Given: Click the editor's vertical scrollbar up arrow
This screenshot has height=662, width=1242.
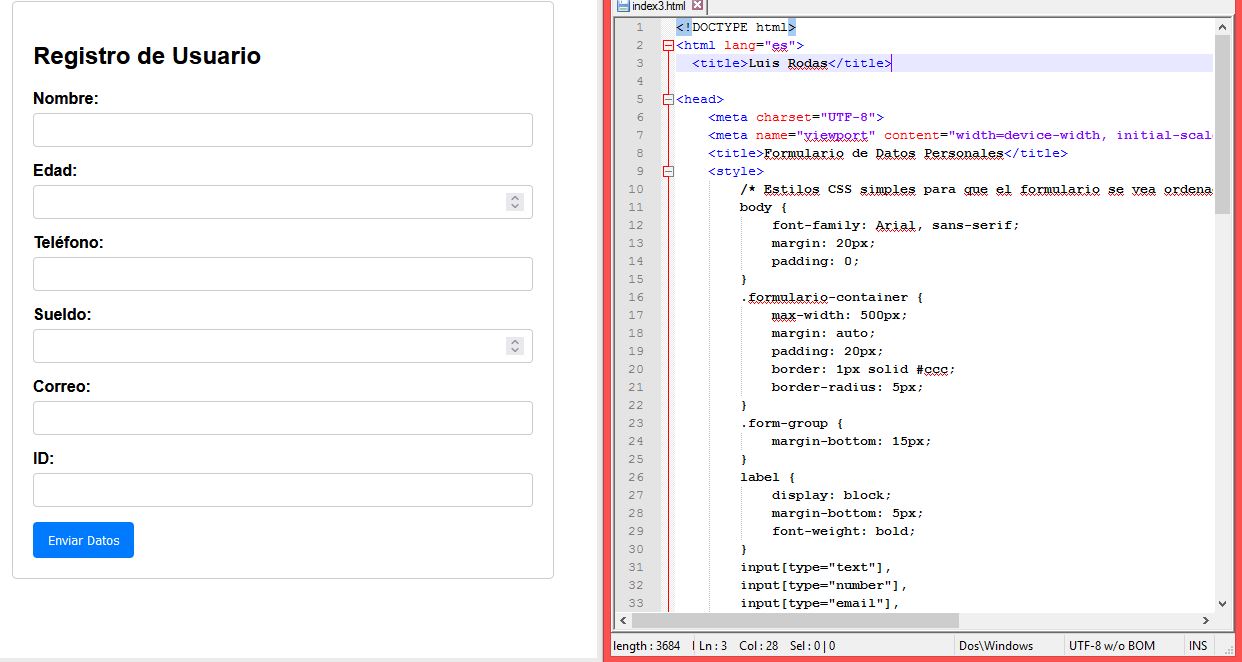Looking at the screenshot, I should [x=1222, y=27].
